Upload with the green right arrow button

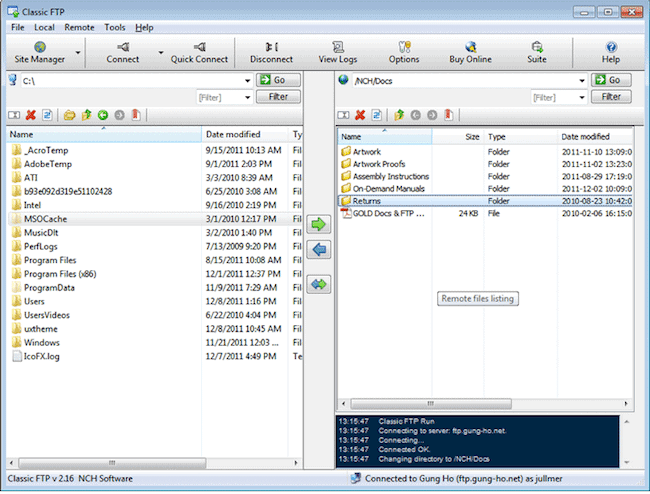click(x=318, y=224)
